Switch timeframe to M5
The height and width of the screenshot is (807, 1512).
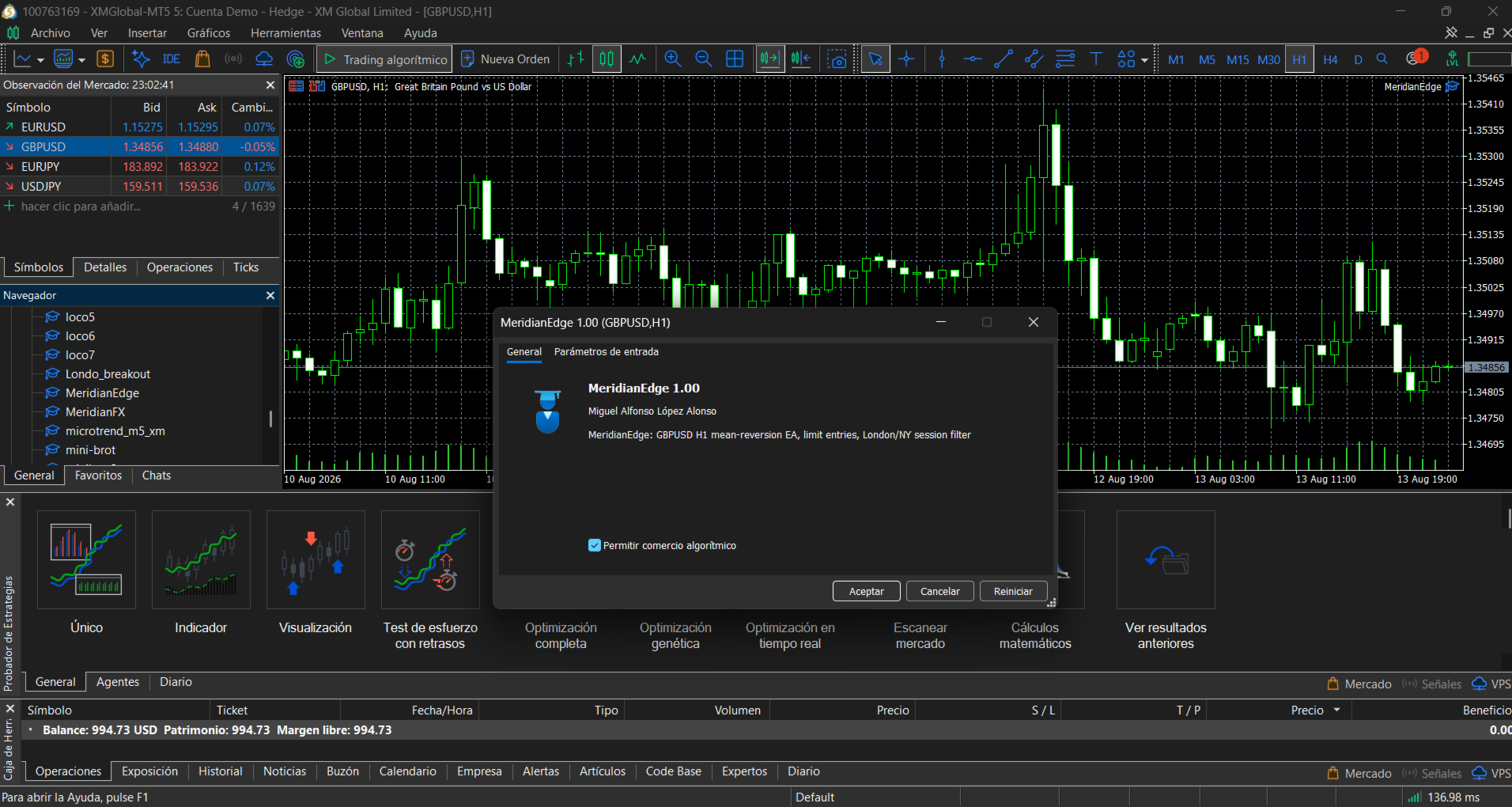point(1207,59)
